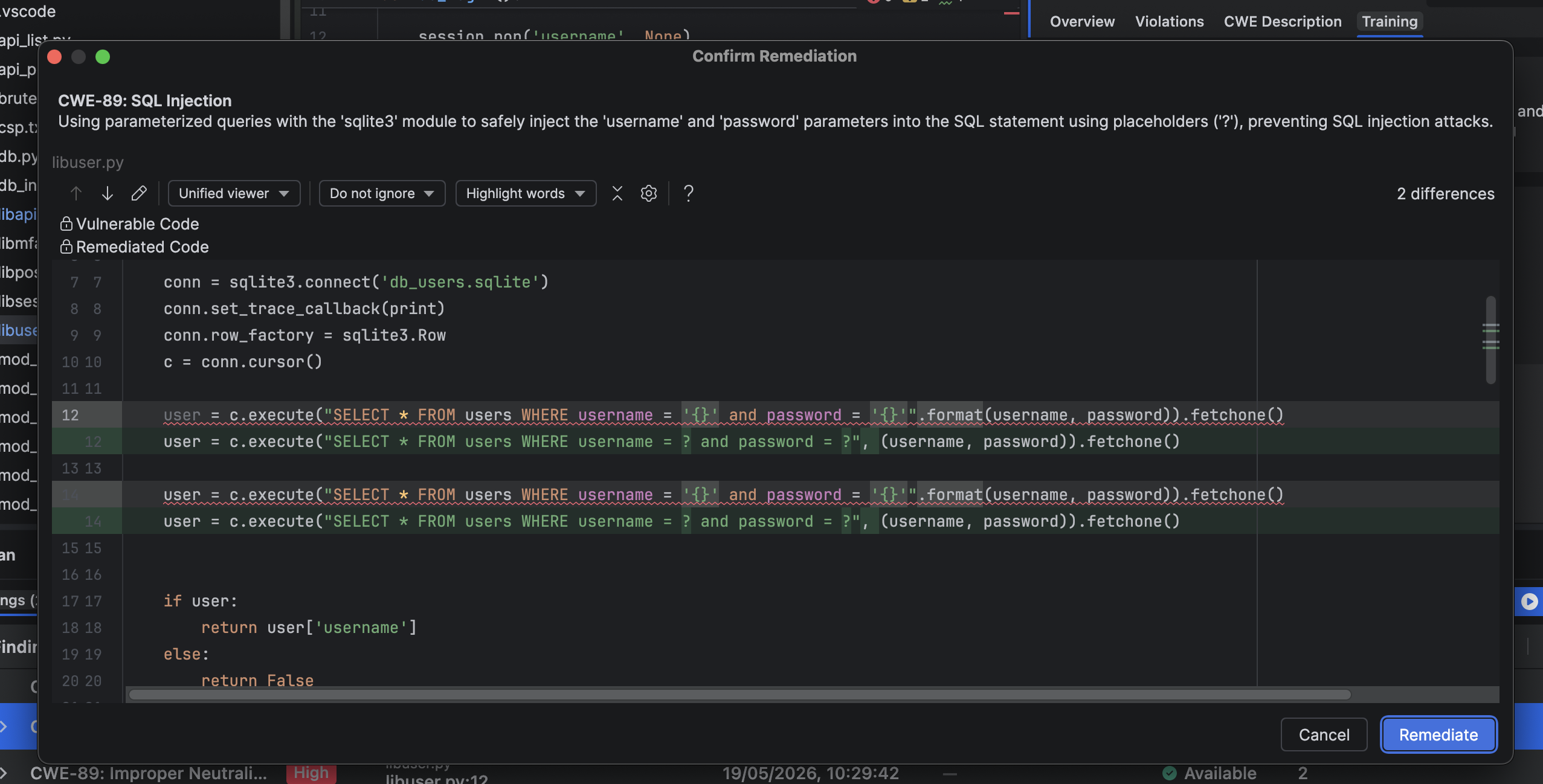Collapse unchanged fragments icon
Screen dimensions: 1543x784
(x=617, y=193)
